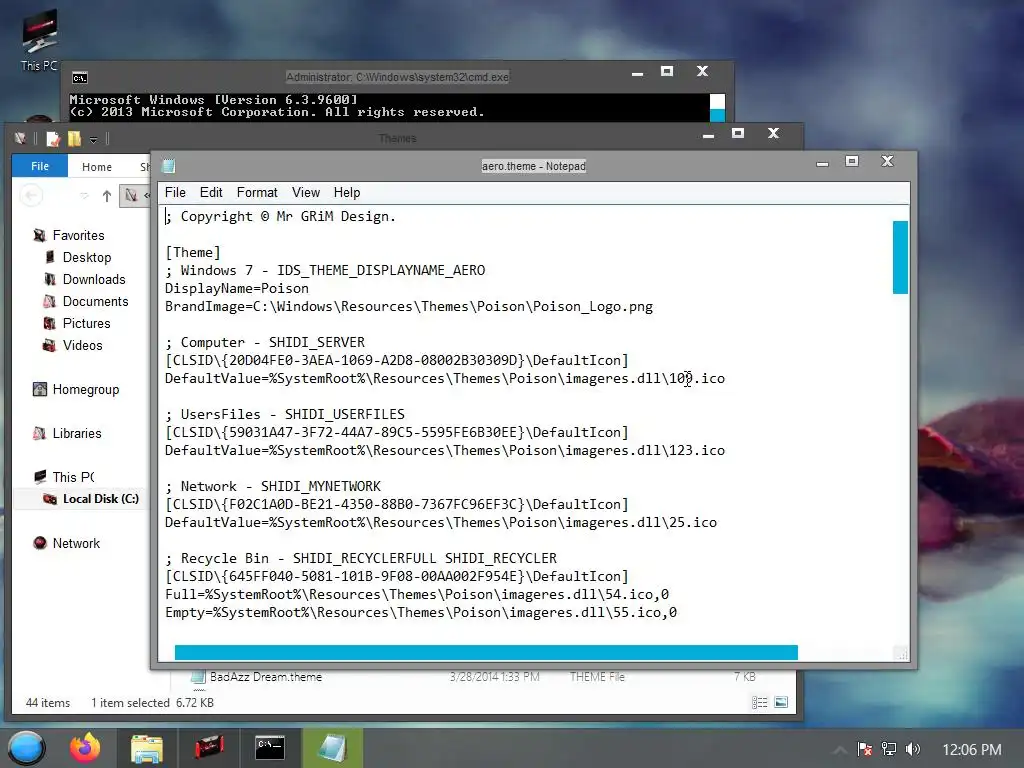The image size is (1024, 768).
Task: Click the BrandImage path line
Action: 409,307
